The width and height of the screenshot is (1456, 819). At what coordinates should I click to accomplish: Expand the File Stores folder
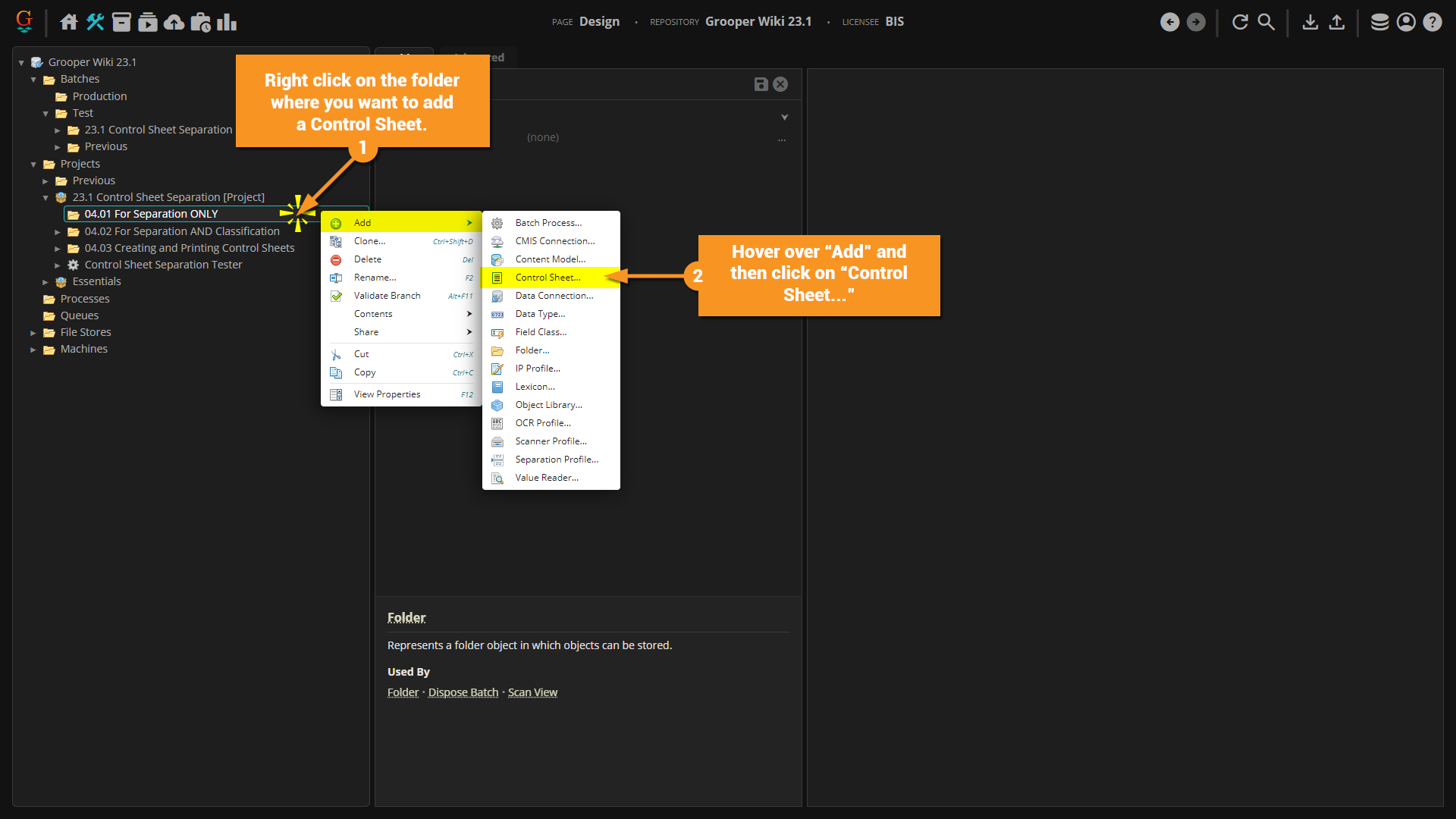tap(33, 333)
